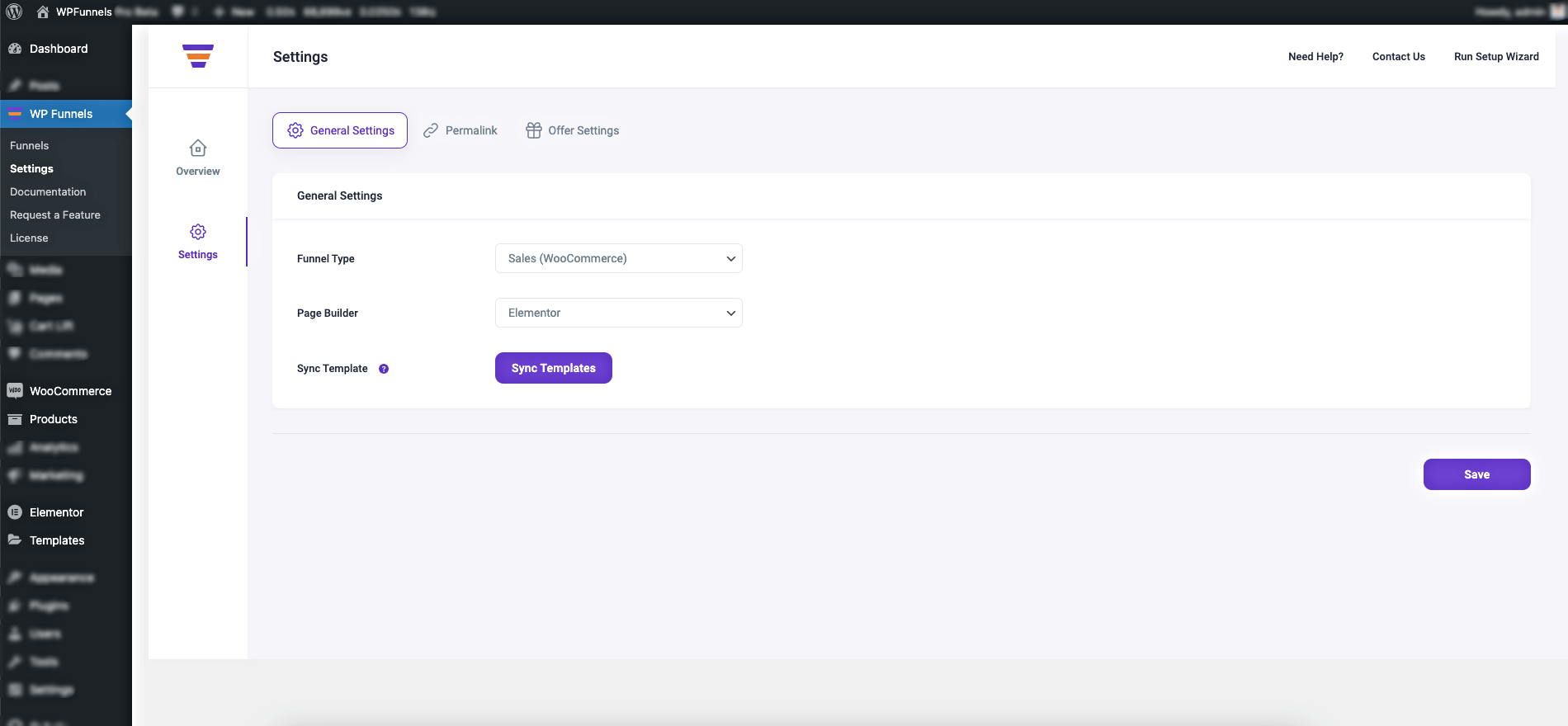The height and width of the screenshot is (726, 1568).
Task: Click the gear icon on General Settings tab
Action: [x=295, y=130]
